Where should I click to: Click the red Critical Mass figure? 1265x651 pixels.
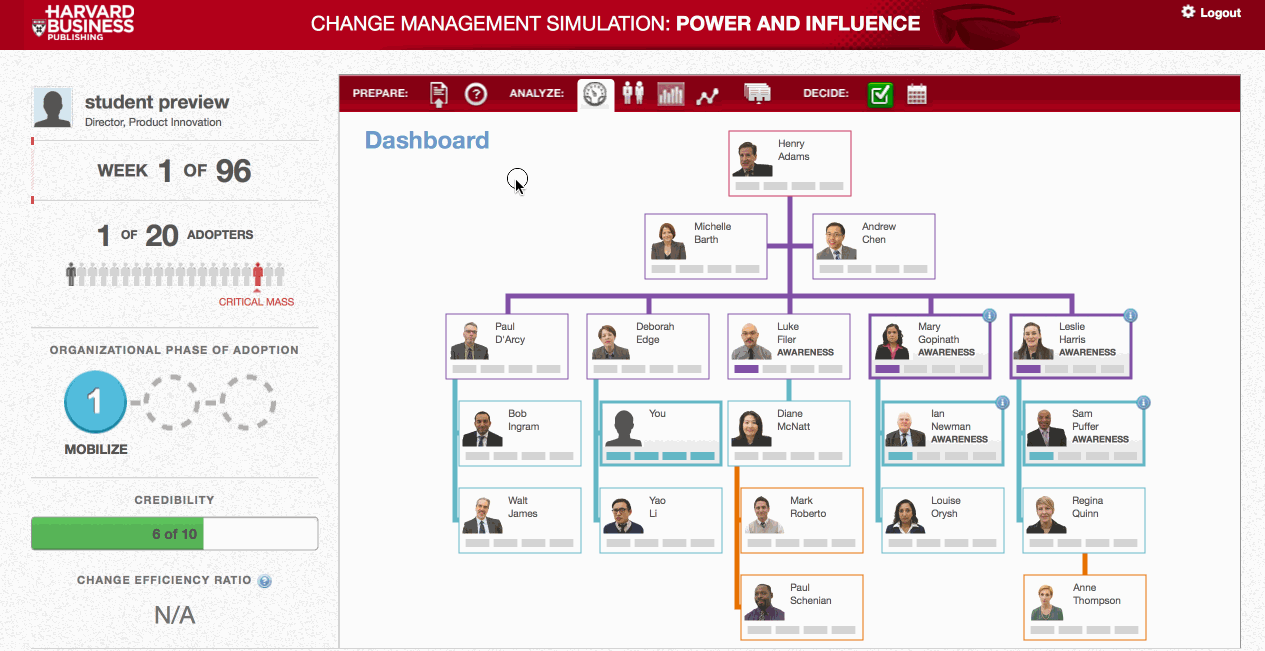(x=258, y=273)
